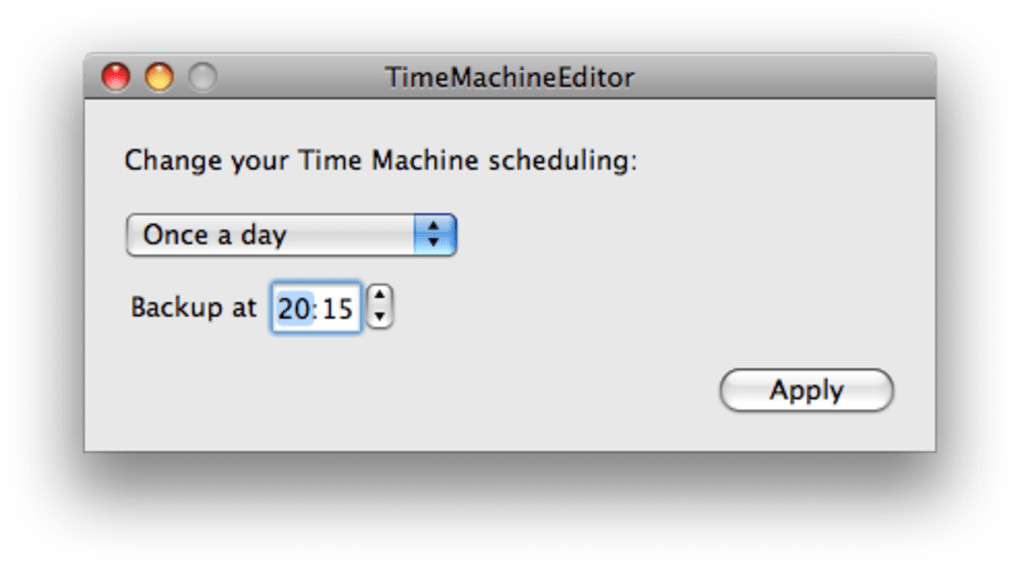The image size is (1020, 567).
Task: Click the 'Backup at' label
Action: [x=193, y=307]
